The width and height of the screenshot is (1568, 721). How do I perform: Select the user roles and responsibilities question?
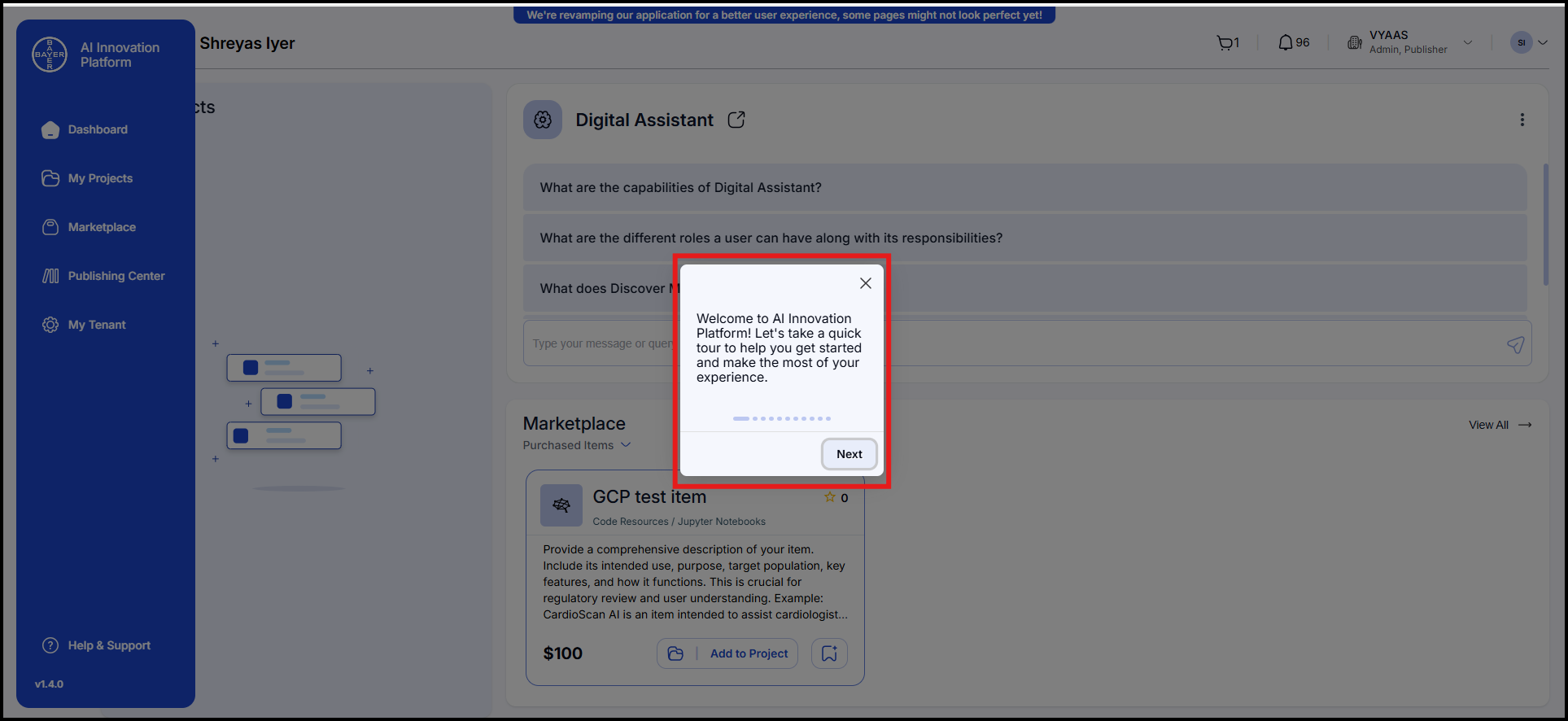pos(1024,238)
